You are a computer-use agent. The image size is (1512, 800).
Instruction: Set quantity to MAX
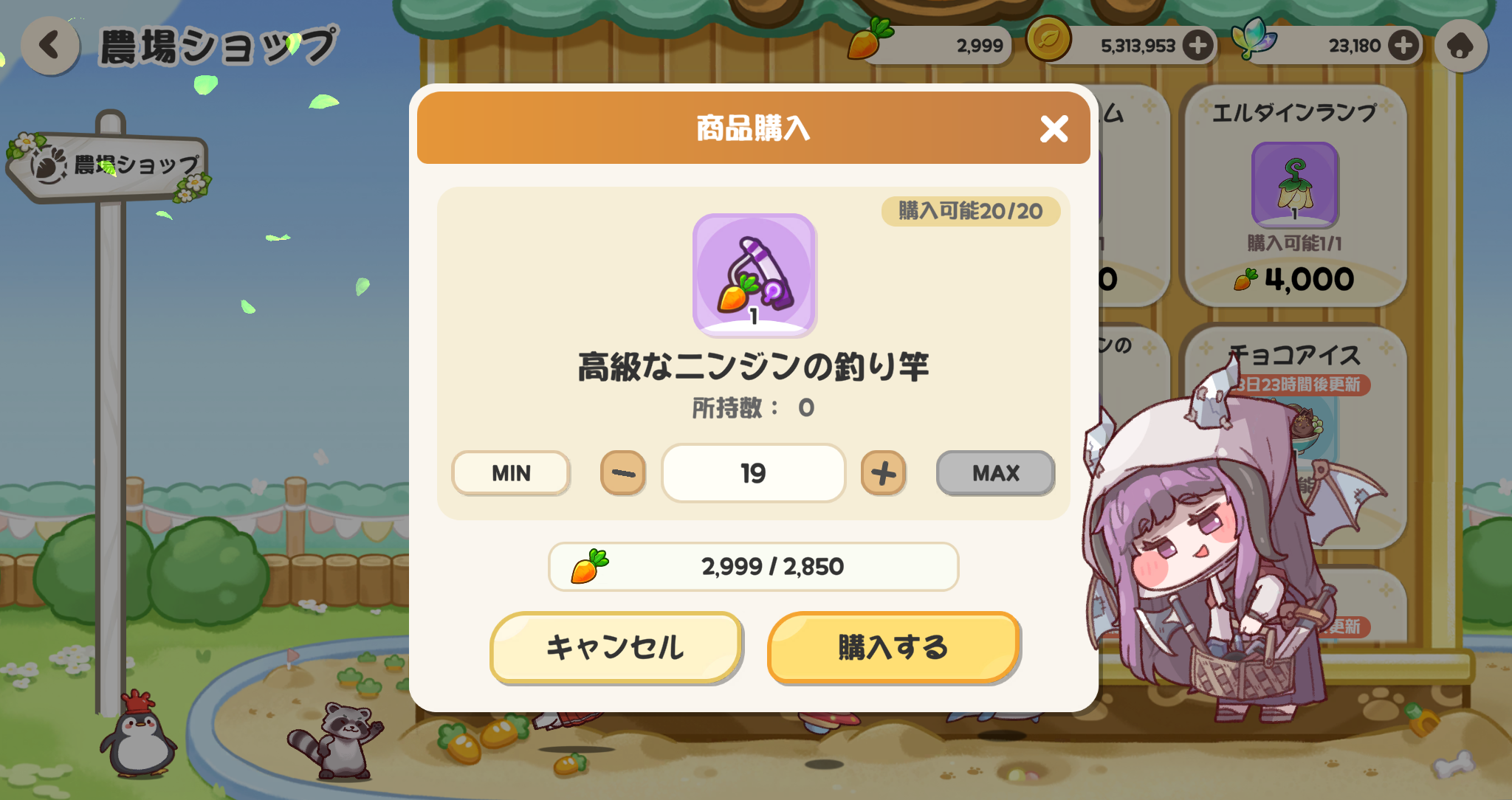tap(995, 473)
